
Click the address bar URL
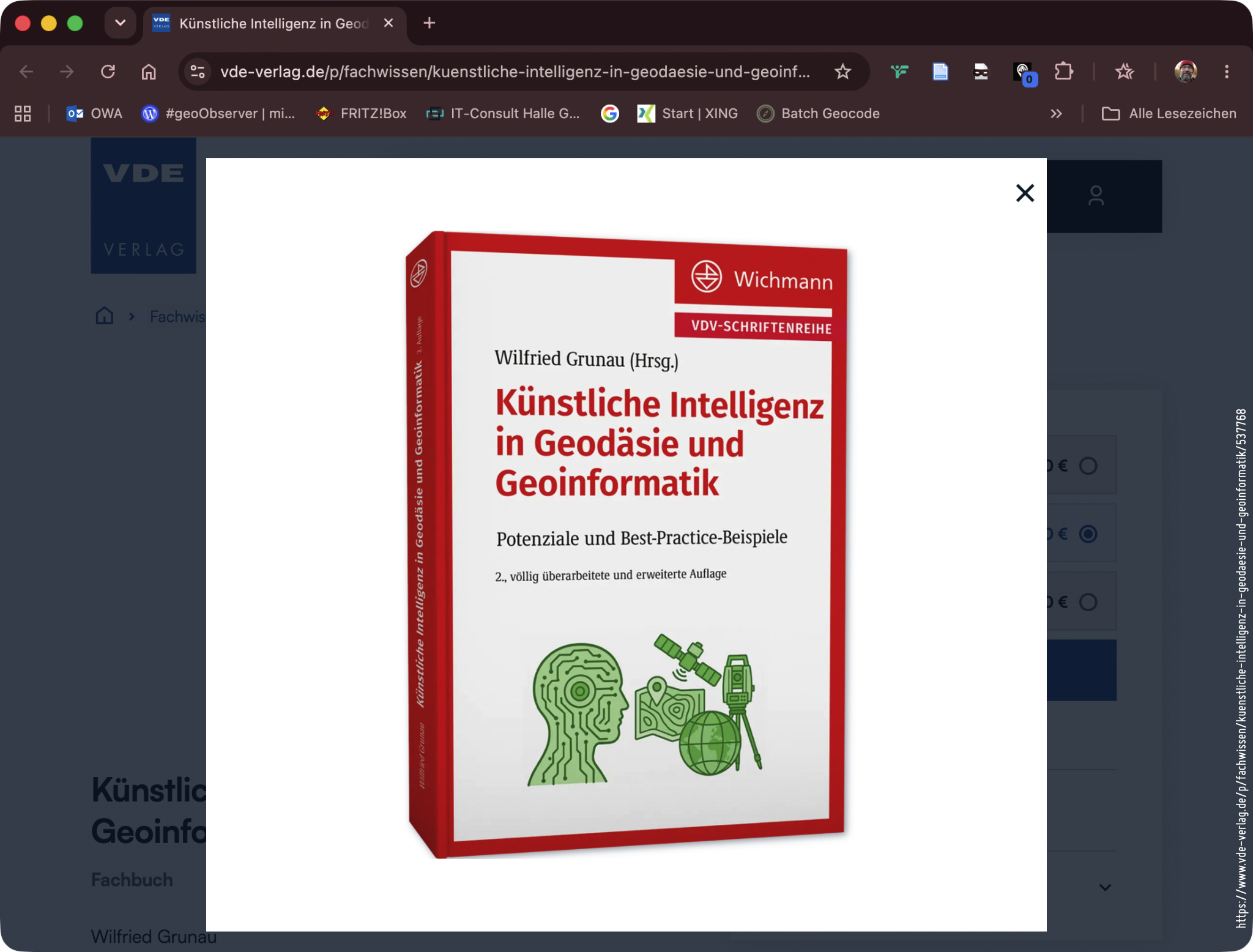click(x=515, y=72)
